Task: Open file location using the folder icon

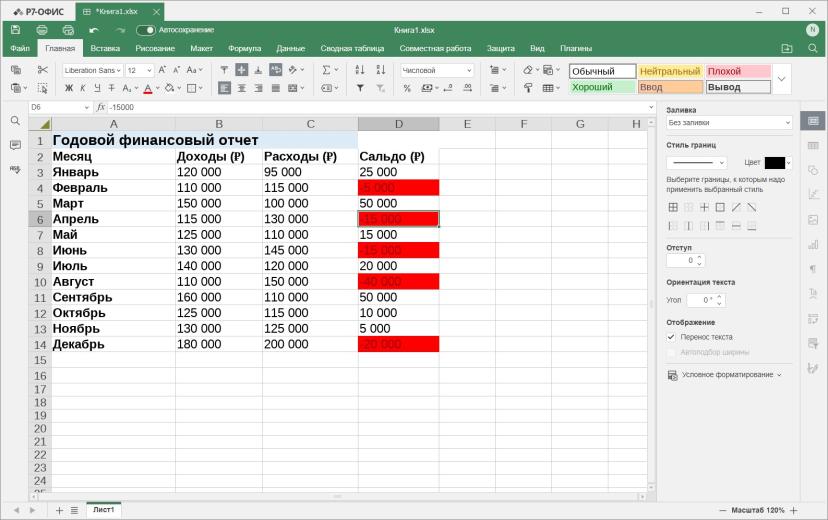Action: pos(787,48)
